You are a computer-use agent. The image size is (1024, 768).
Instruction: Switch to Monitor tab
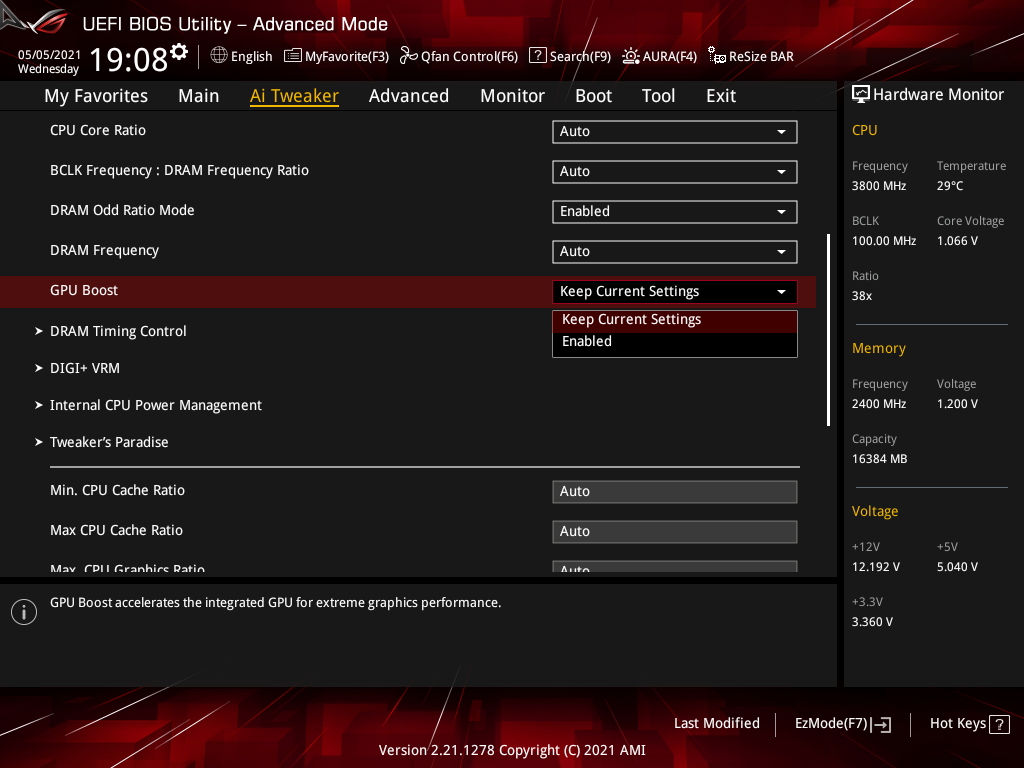point(512,96)
